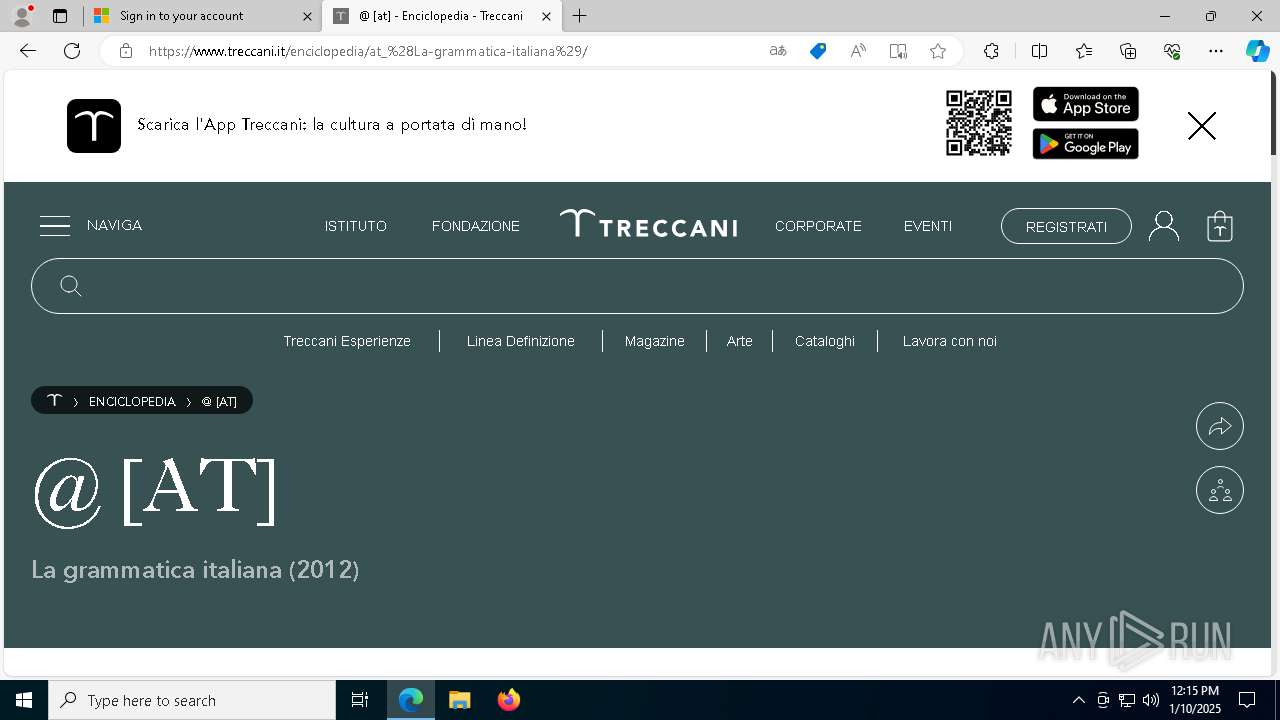1280x720 pixels.
Task: Open the Cataloghi link
Action: (x=825, y=341)
